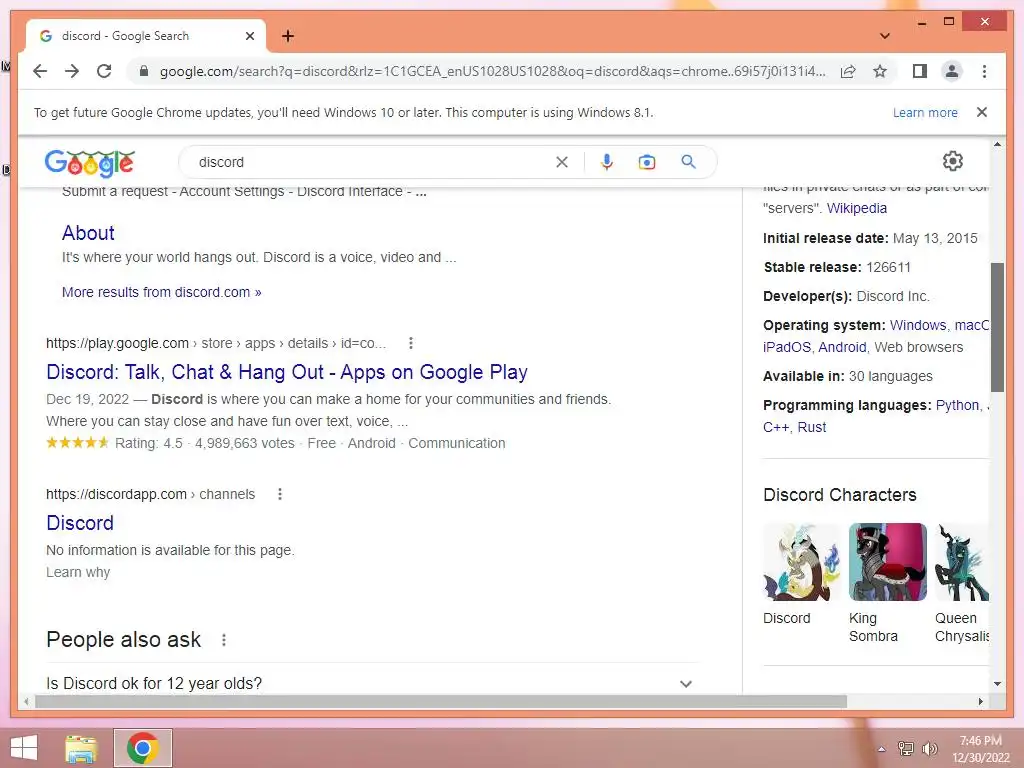The height and width of the screenshot is (768, 1024).
Task: Search by image using the camera icon
Action: click(x=647, y=162)
